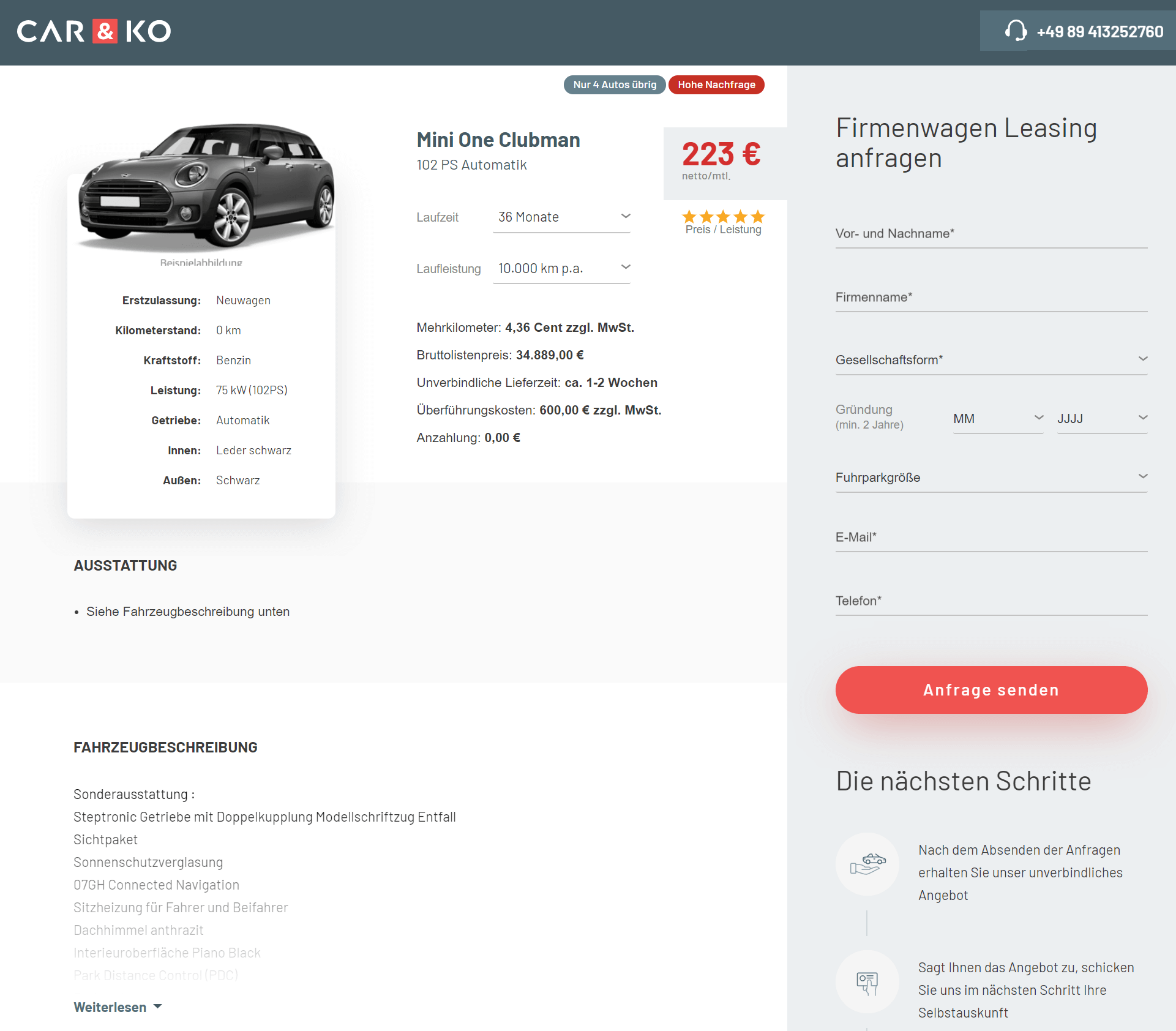The width and height of the screenshot is (1176, 1031).
Task: Open the Fuhrparkgröße dropdown
Action: pyautogui.click(x=991, y=478)
